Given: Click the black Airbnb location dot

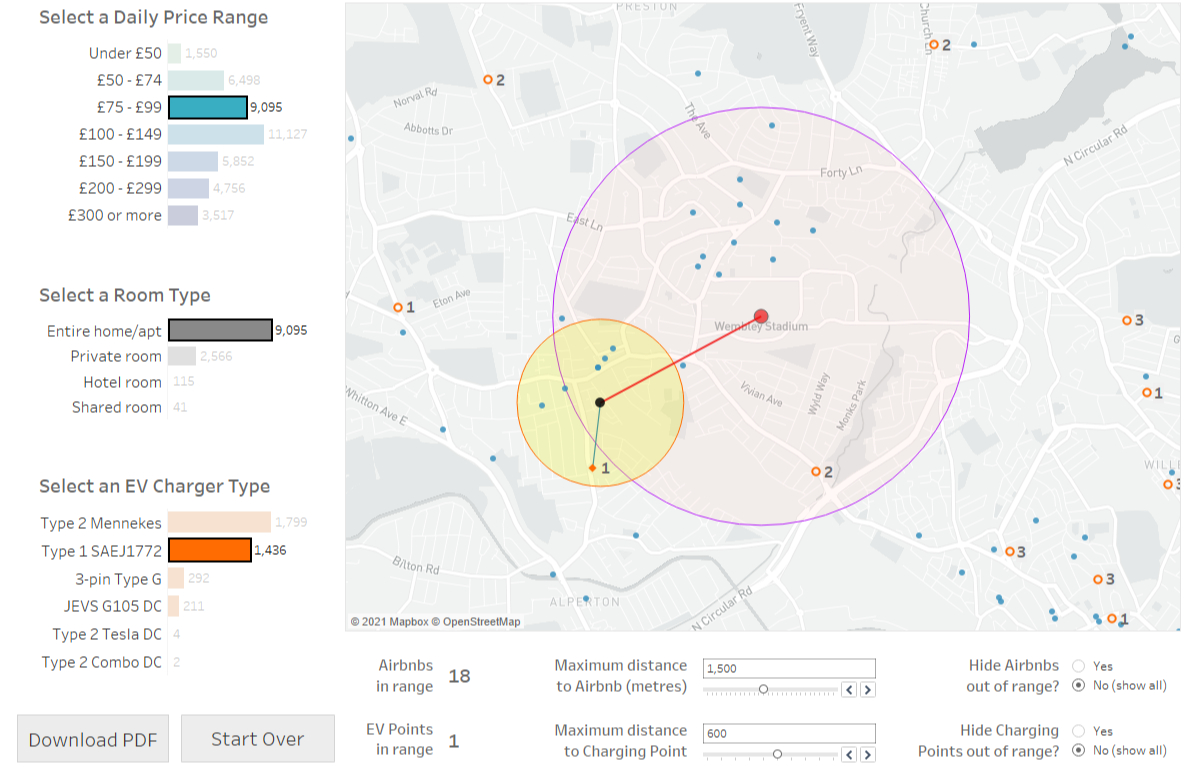Looking at the screenshot, I should pos(600,402).
